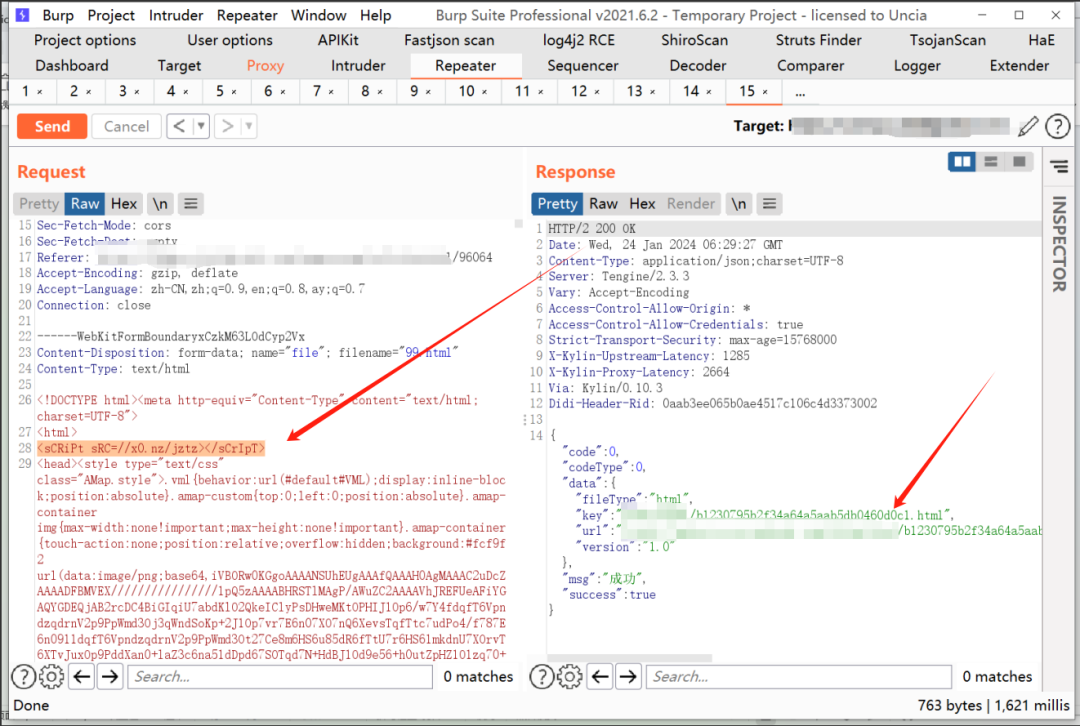Jump to next Request search match

110,676
